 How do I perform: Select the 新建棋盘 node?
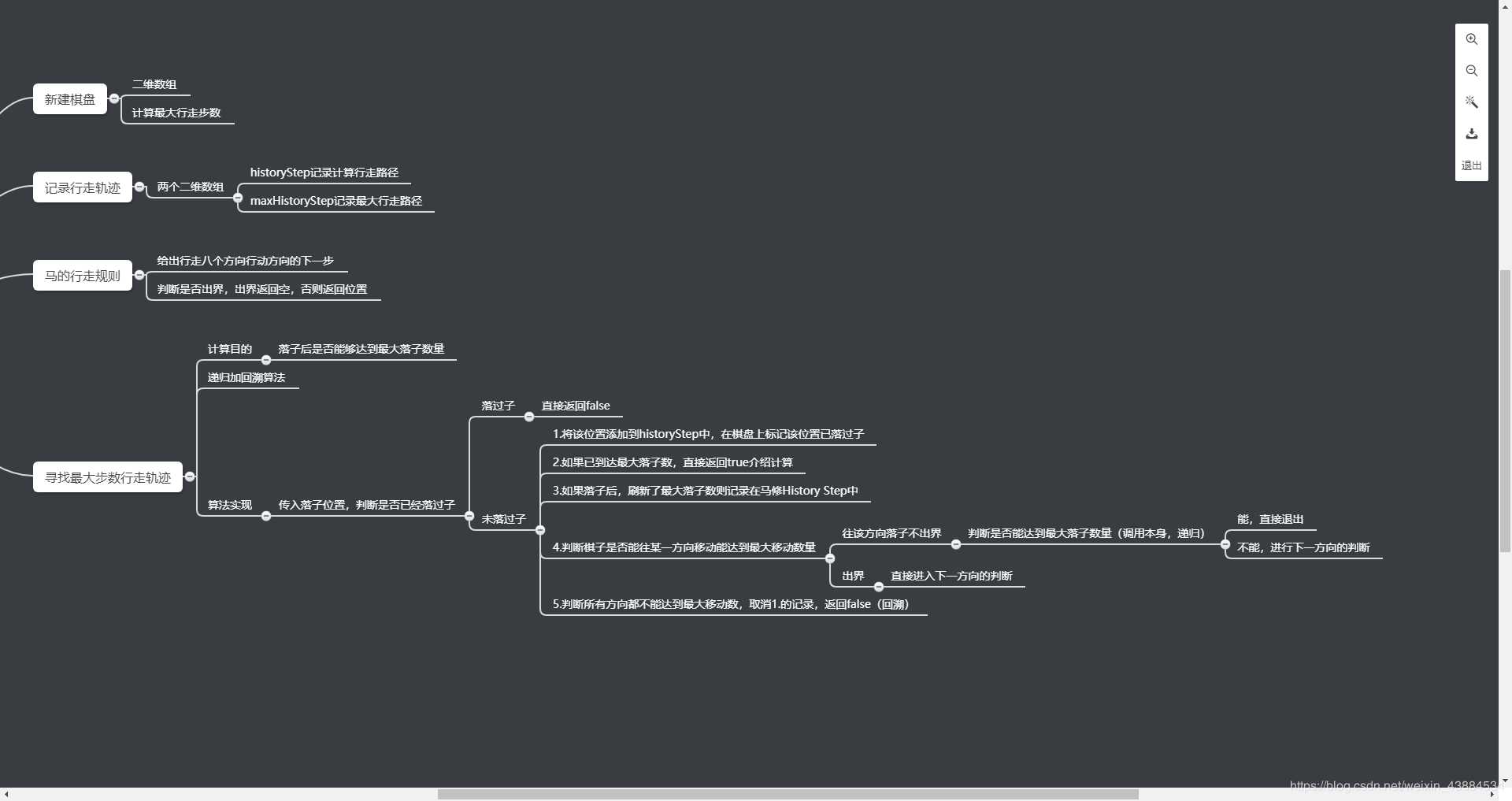coord(70,99)
